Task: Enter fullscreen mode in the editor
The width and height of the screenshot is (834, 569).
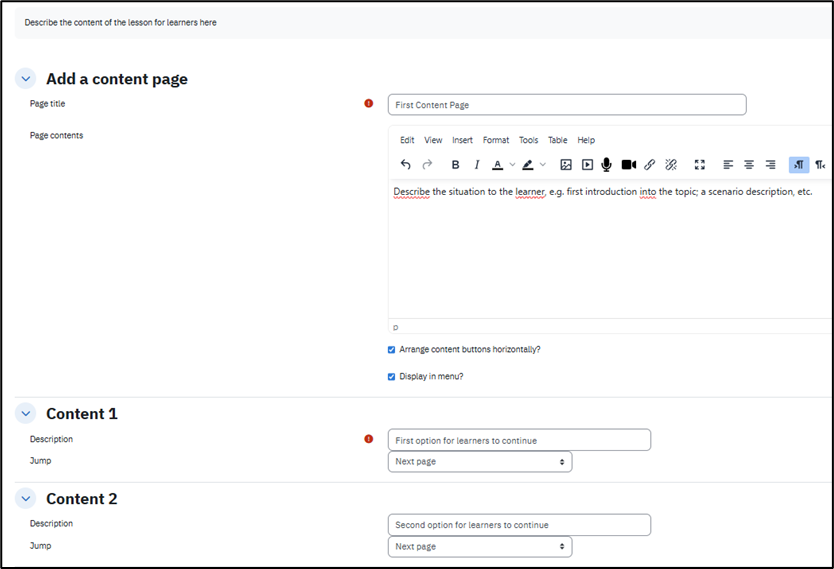Action: coord(700,165)
